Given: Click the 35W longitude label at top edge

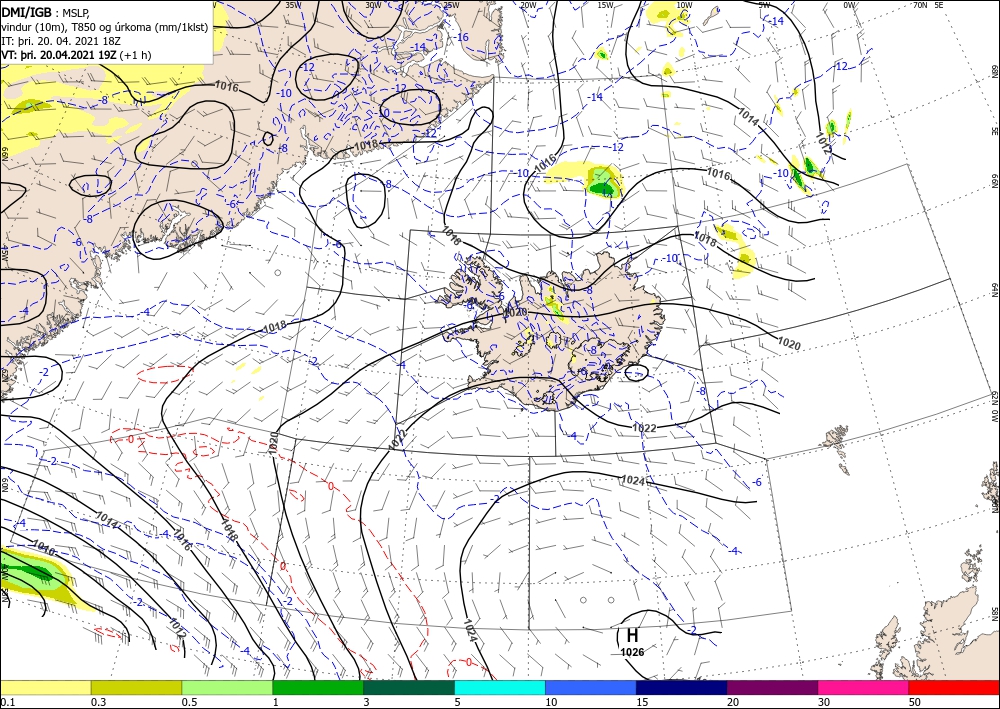Looking at the screenshot, I should tap(293, 5).
